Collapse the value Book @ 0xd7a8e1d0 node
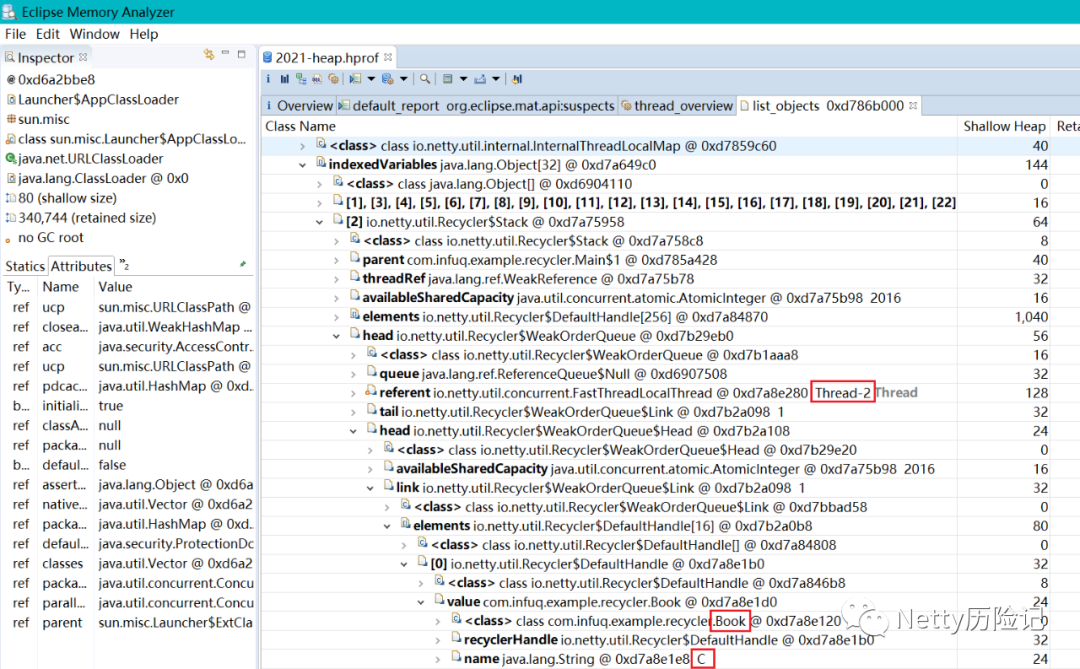The height and width of the screenshot is (669, 1080). (x=421, y=602)
